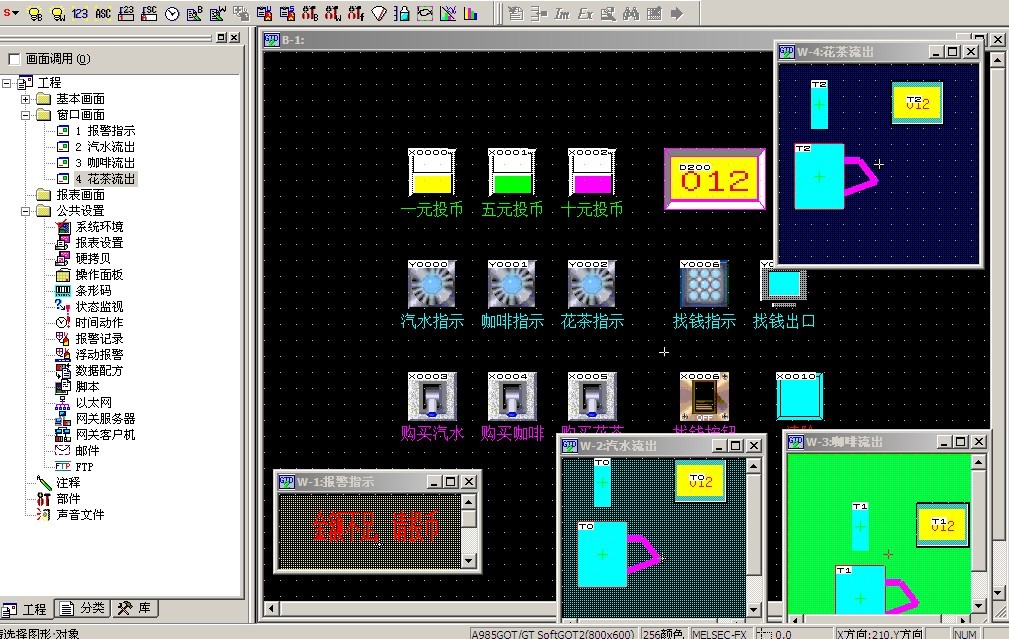Select 2 汽水流出 window screen in tree
The height and width of the screenshot is (639, 1009).
[104, 147]
